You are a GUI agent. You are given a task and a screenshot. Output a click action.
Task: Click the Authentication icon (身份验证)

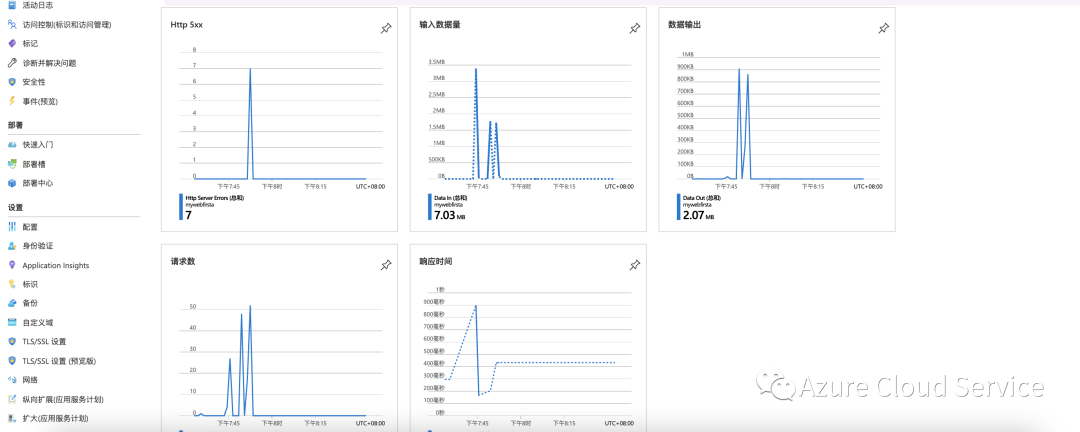[x=12, y=246]
